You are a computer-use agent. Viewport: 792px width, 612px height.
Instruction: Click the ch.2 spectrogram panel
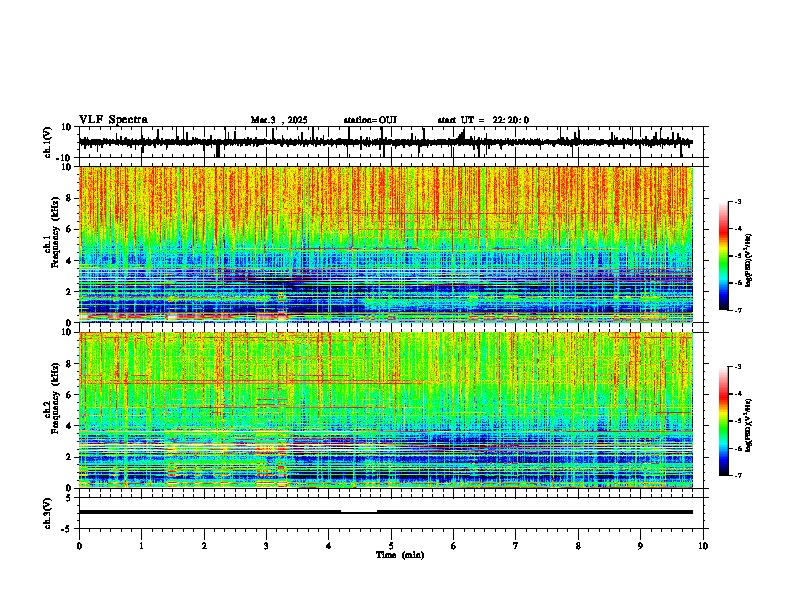tap(386, 410)
